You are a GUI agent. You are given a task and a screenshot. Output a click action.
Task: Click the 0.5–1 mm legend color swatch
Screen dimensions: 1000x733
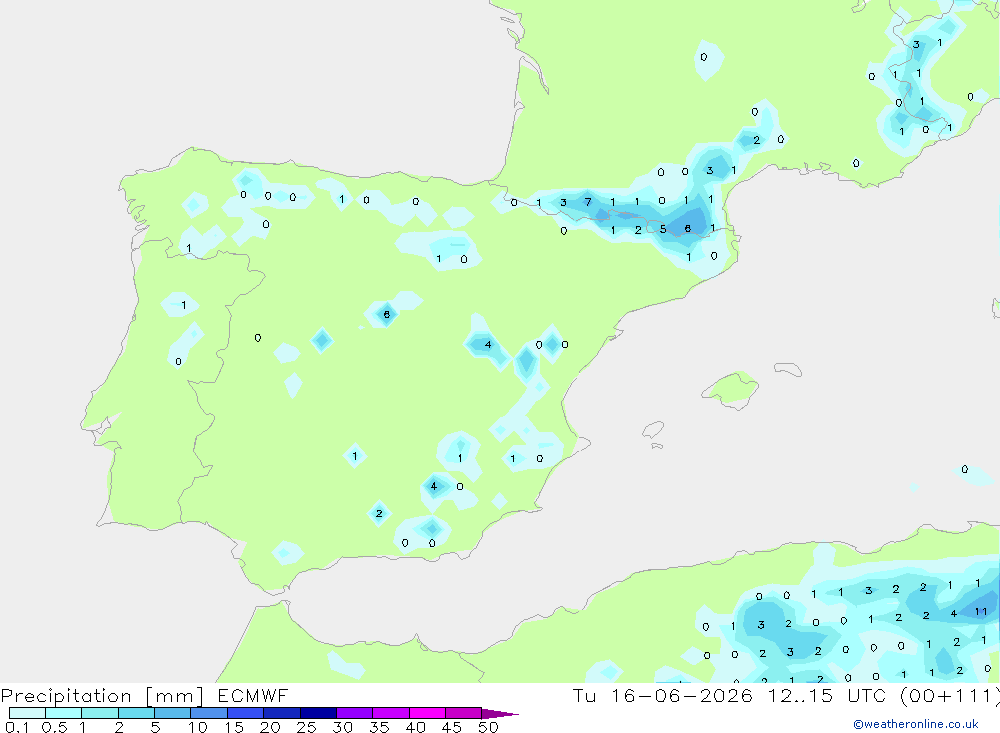[x=64, y=713]
